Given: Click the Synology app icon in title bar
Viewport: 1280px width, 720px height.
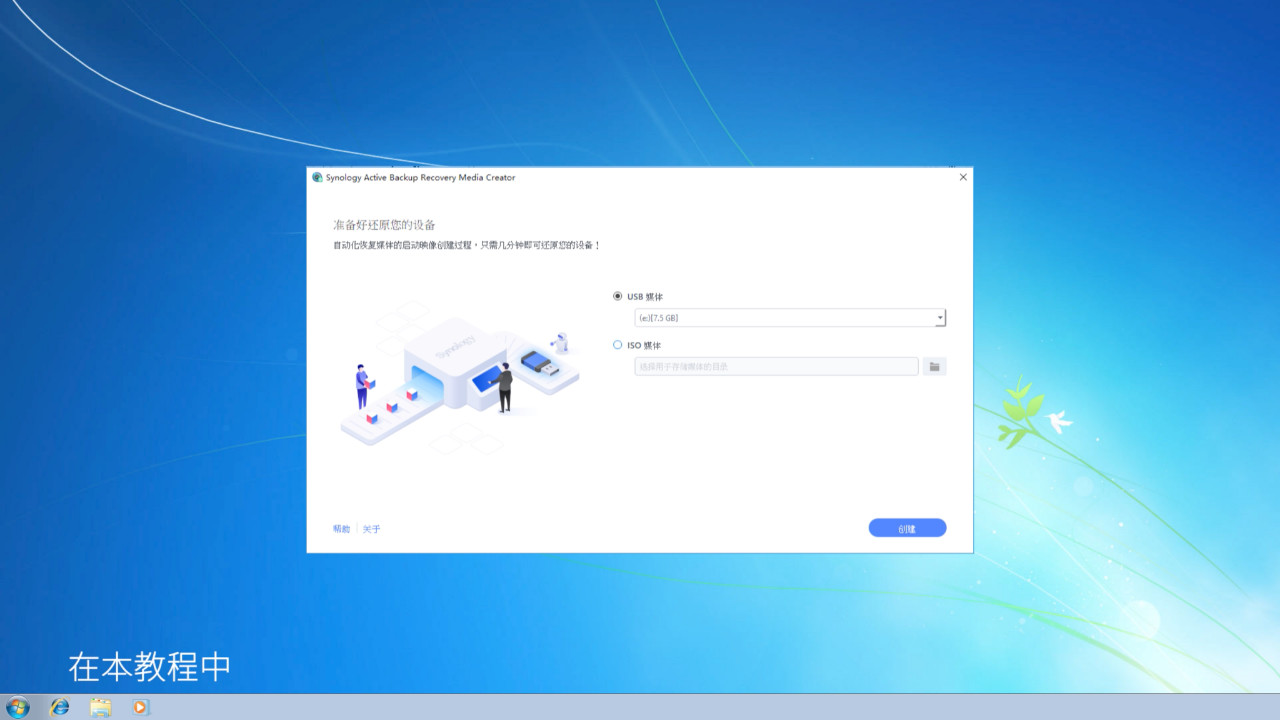Looking at the screenshot, I should (318, 177).
